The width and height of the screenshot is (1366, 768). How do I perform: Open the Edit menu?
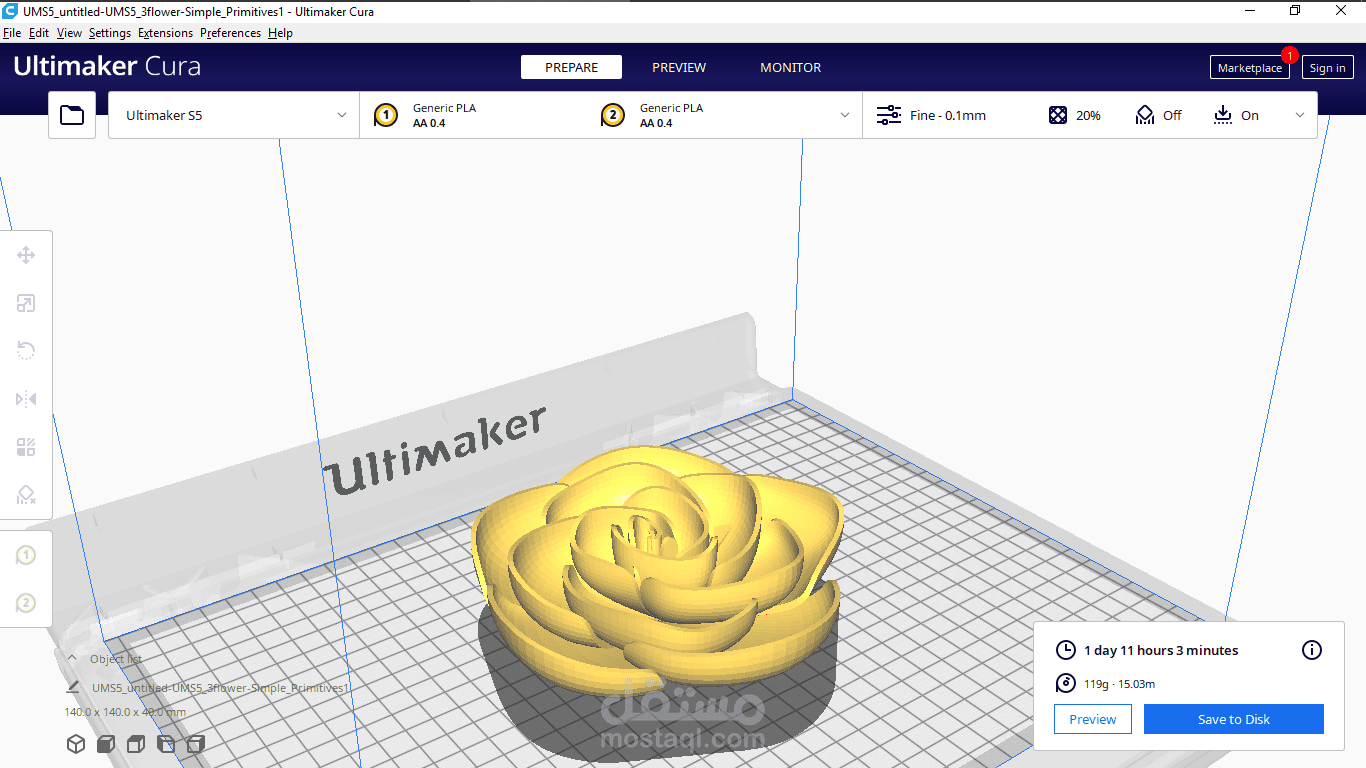tap(39, 33)
